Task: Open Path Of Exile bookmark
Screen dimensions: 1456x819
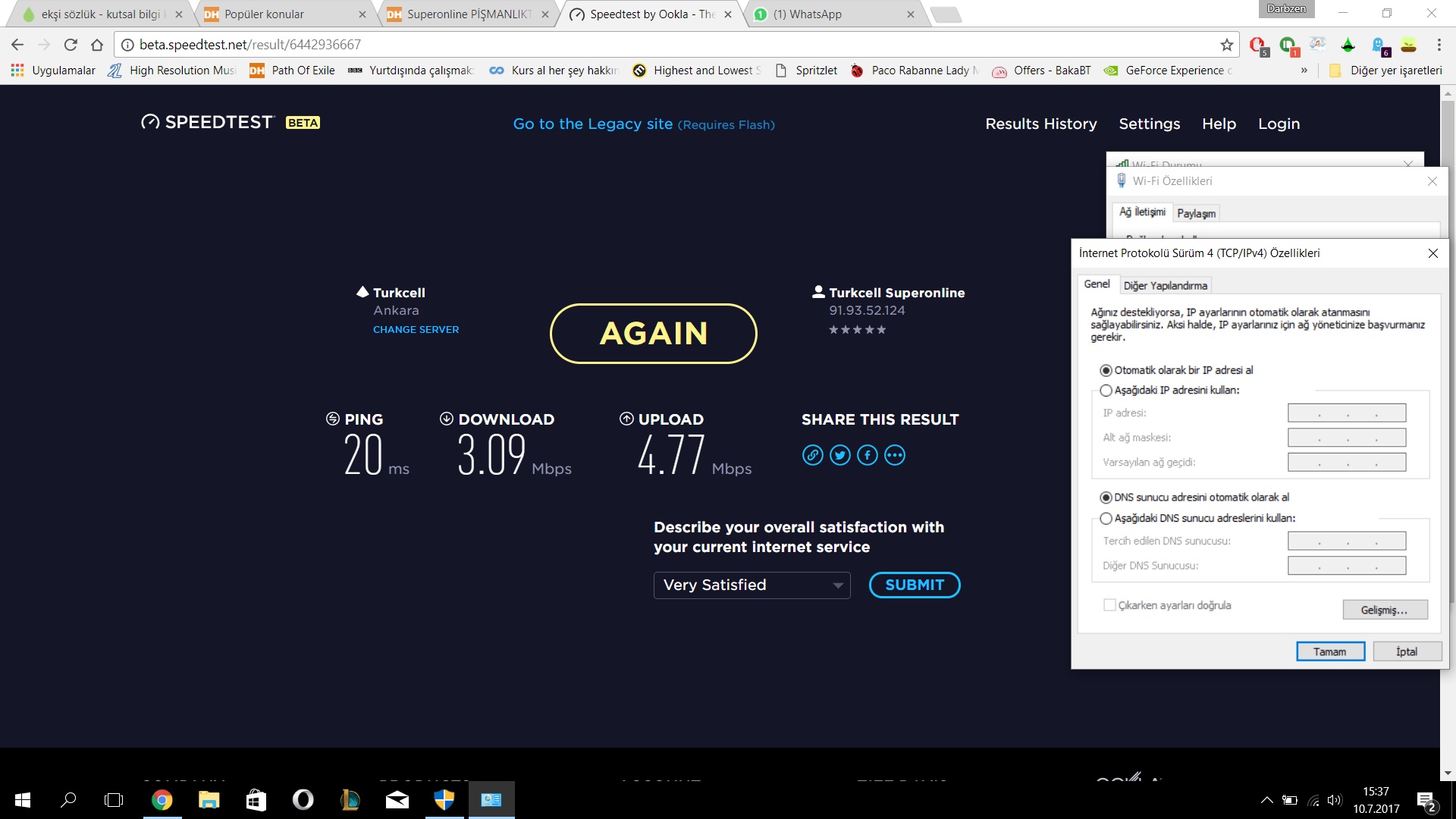Action: [292, 71]
